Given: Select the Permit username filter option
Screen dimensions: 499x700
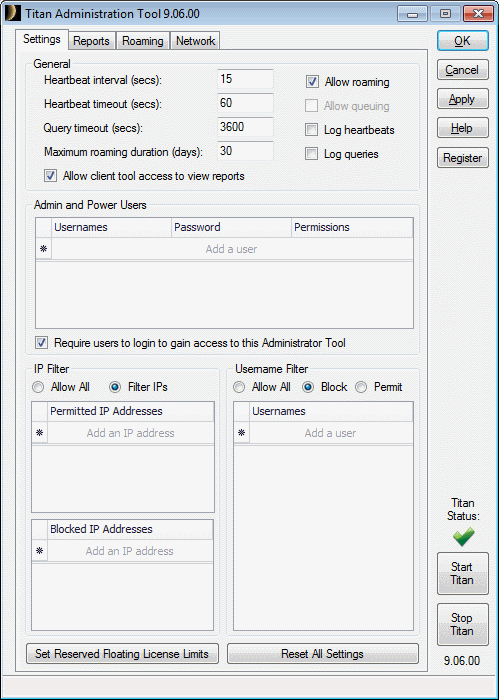Looking at the screenshot, I should tap(361, 387).
